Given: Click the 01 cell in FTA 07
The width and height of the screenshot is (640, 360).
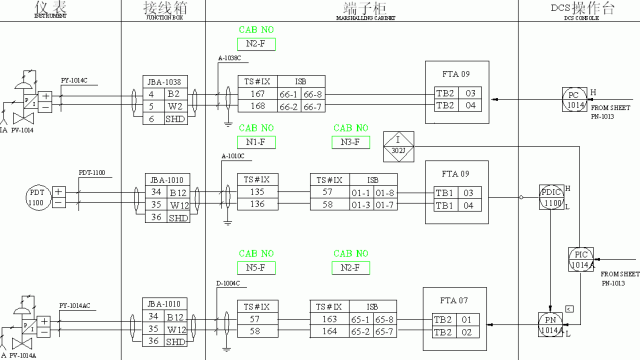Looking at the screenshot, I should [x=467, y=320].
